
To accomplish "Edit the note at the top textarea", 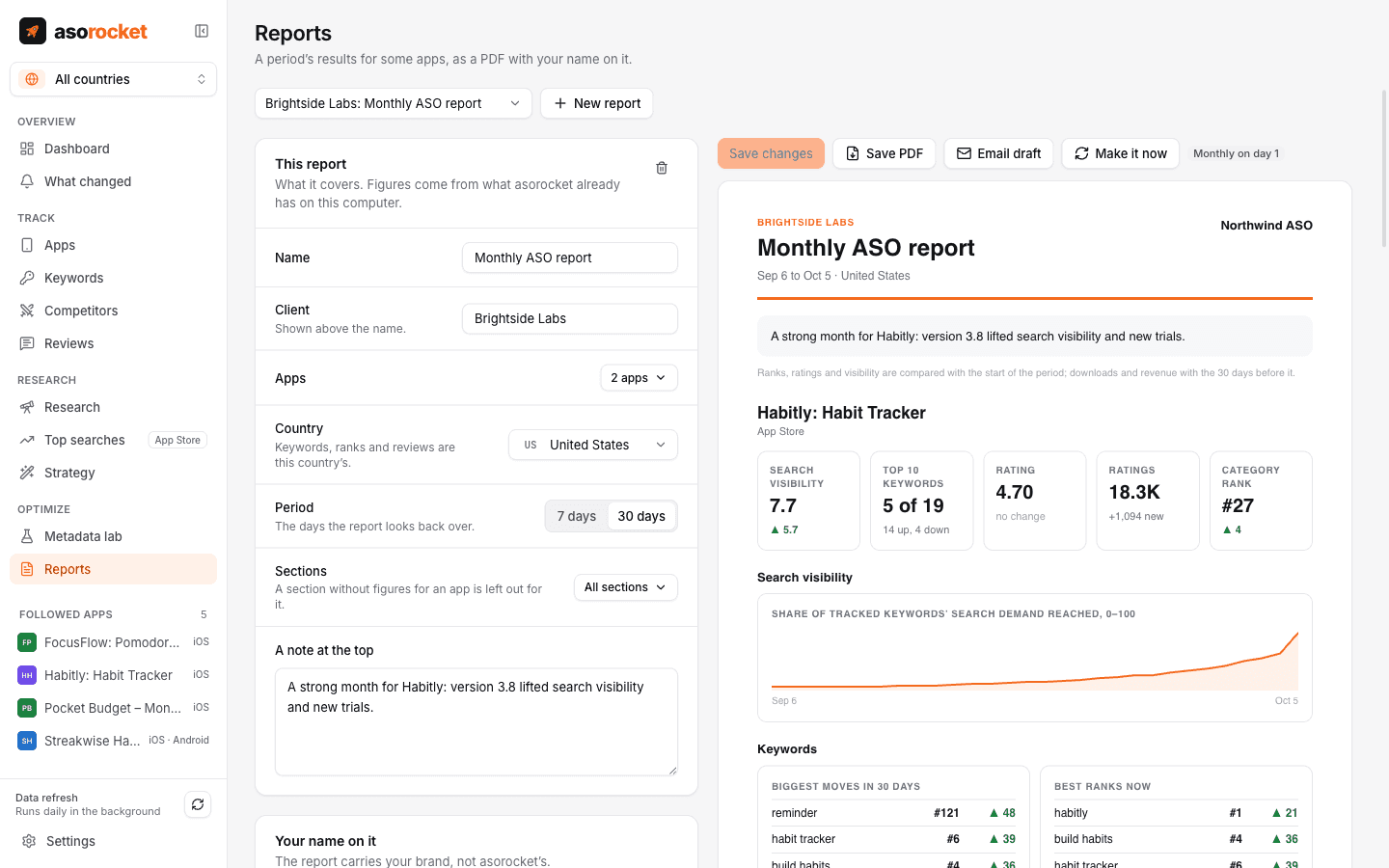I will pyautogui.click(x=477, y=721).
